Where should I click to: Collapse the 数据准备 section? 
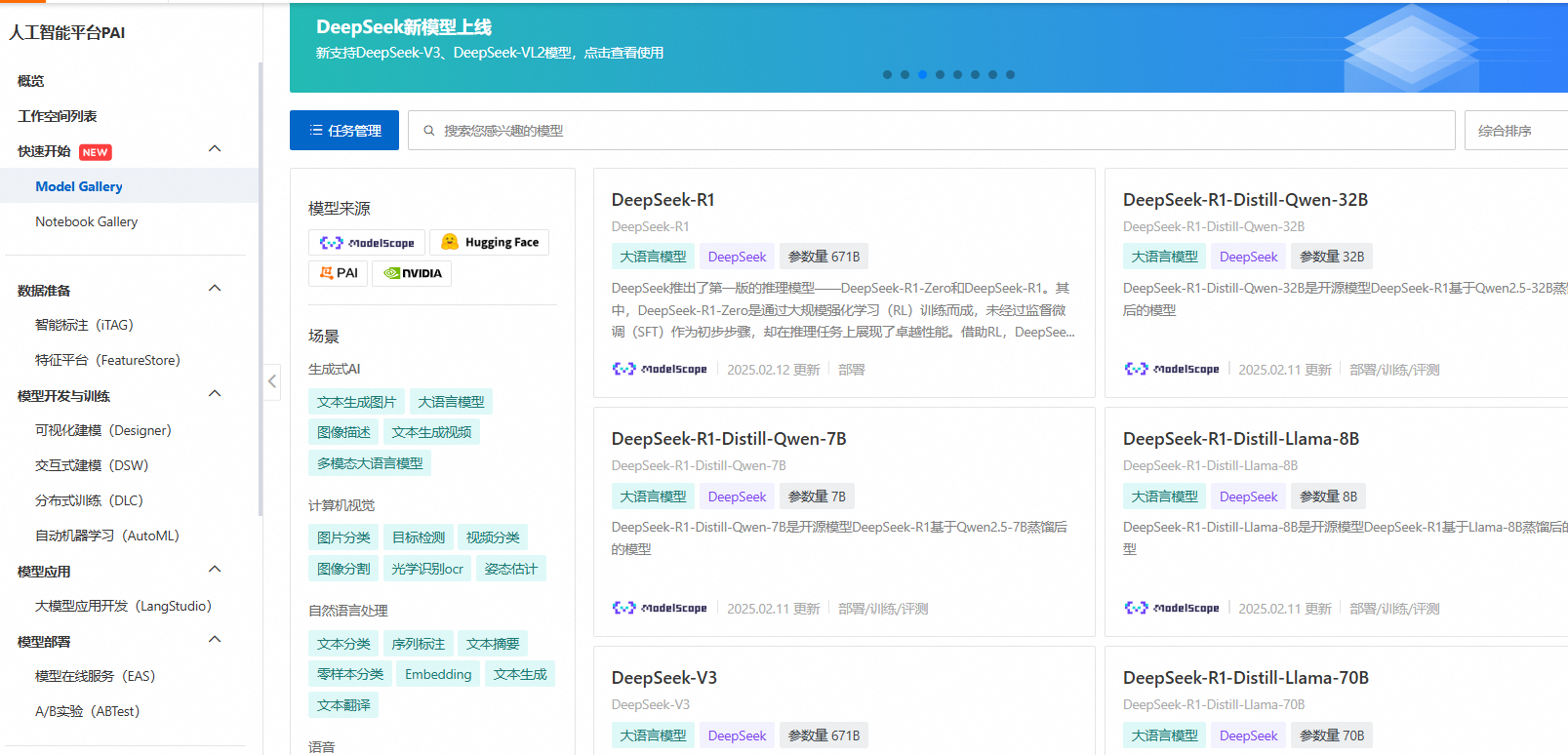coord(215,289)
